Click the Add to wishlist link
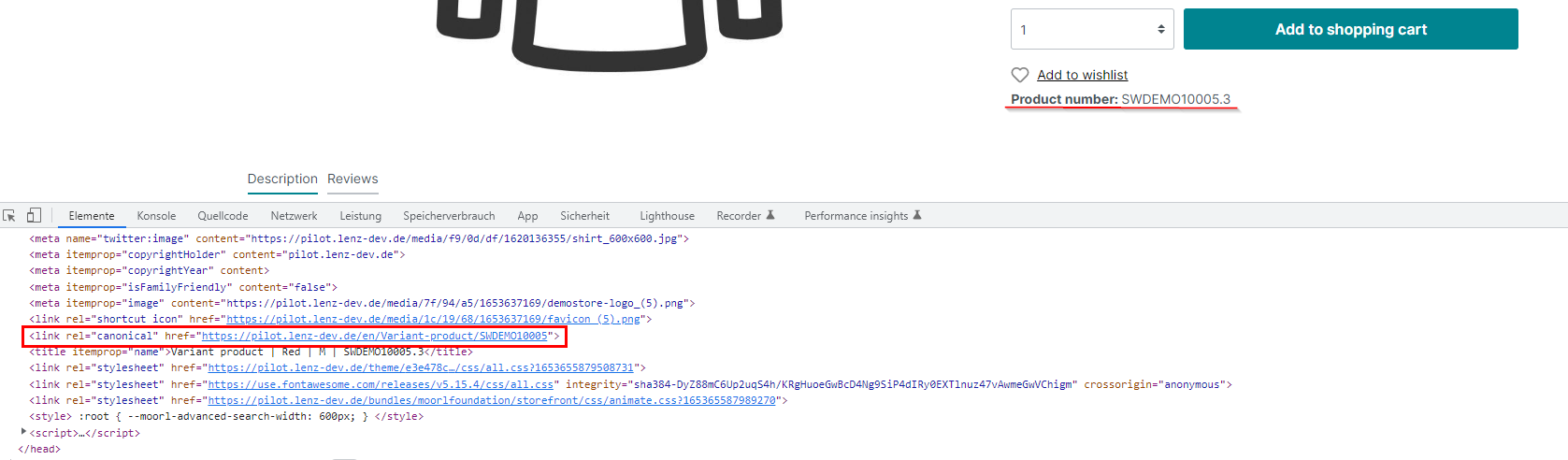Image resolution: width=1568 pixels, height=460 pixels. click(x=1082, y=75)
